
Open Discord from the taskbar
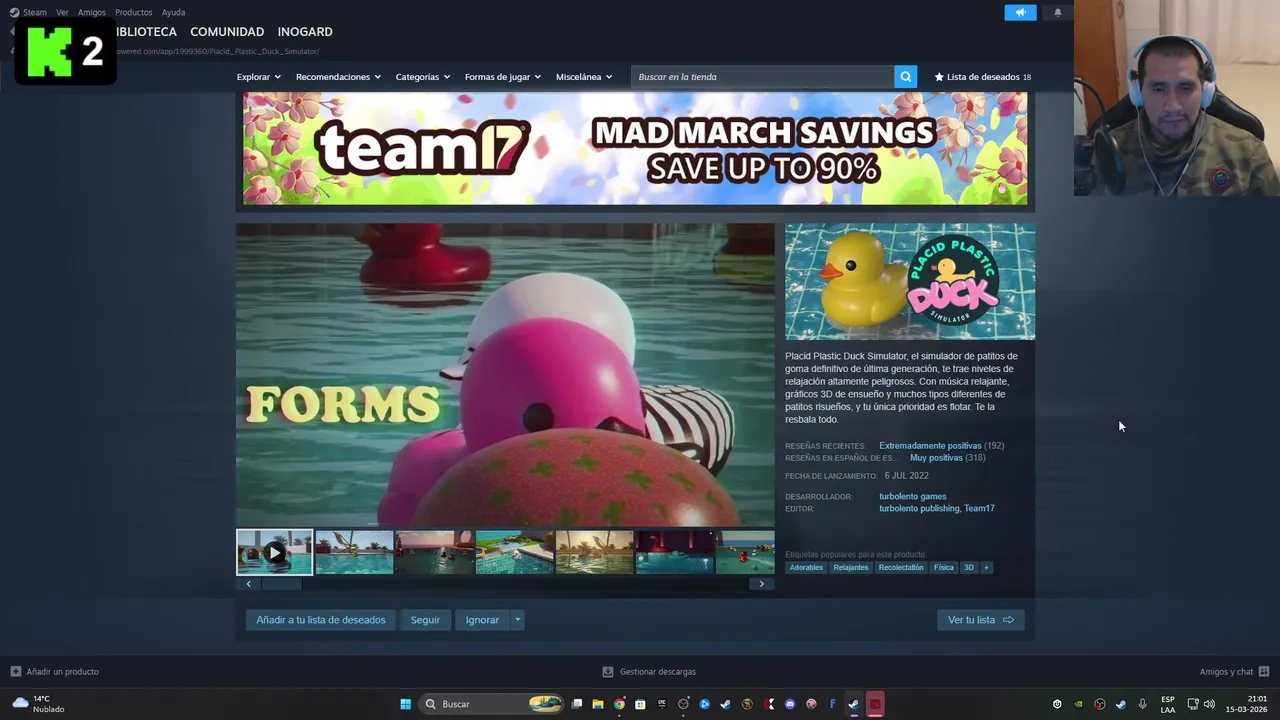click(x=790, y=704)
